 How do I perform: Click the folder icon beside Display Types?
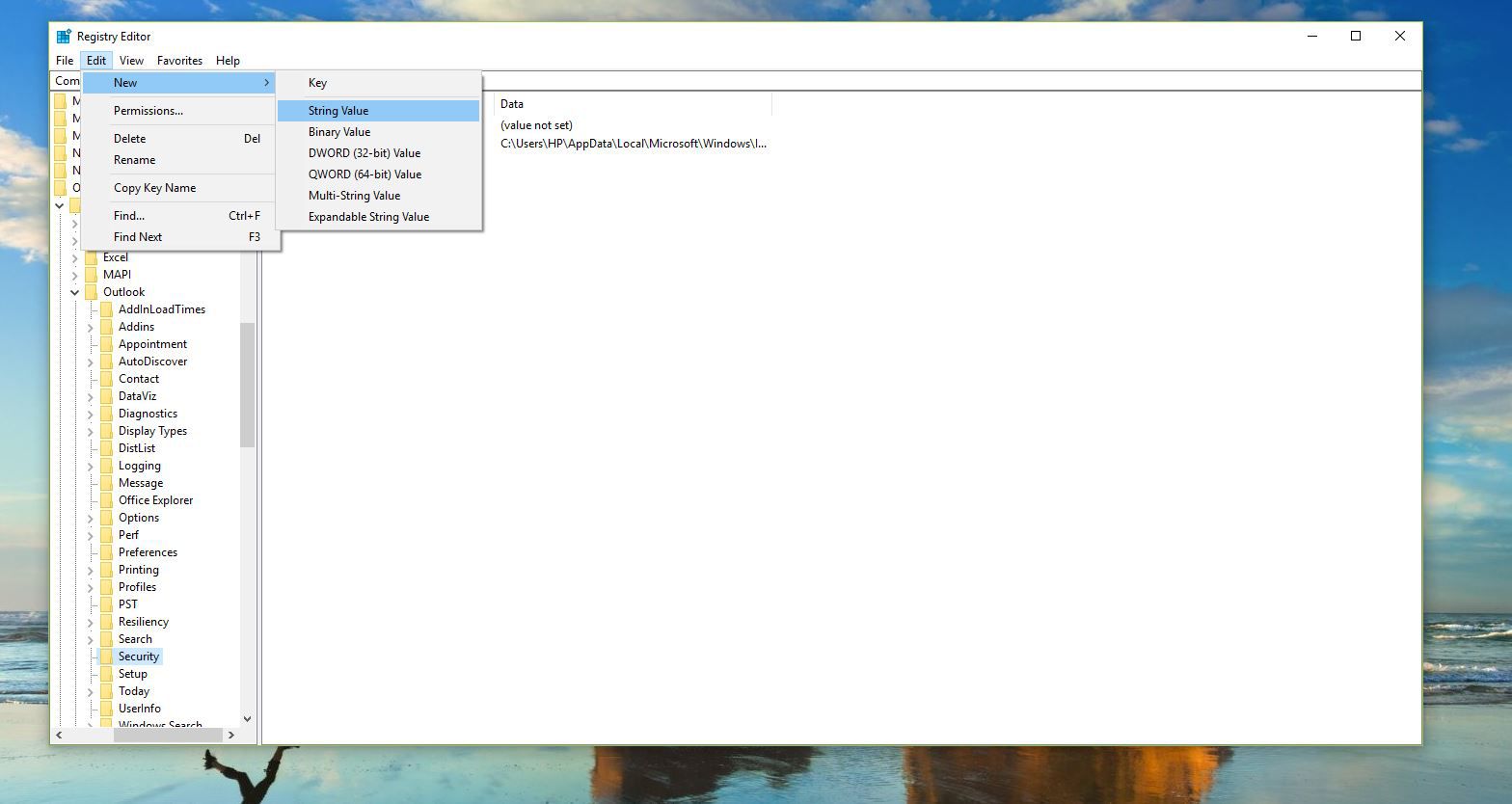coord(106,431)
